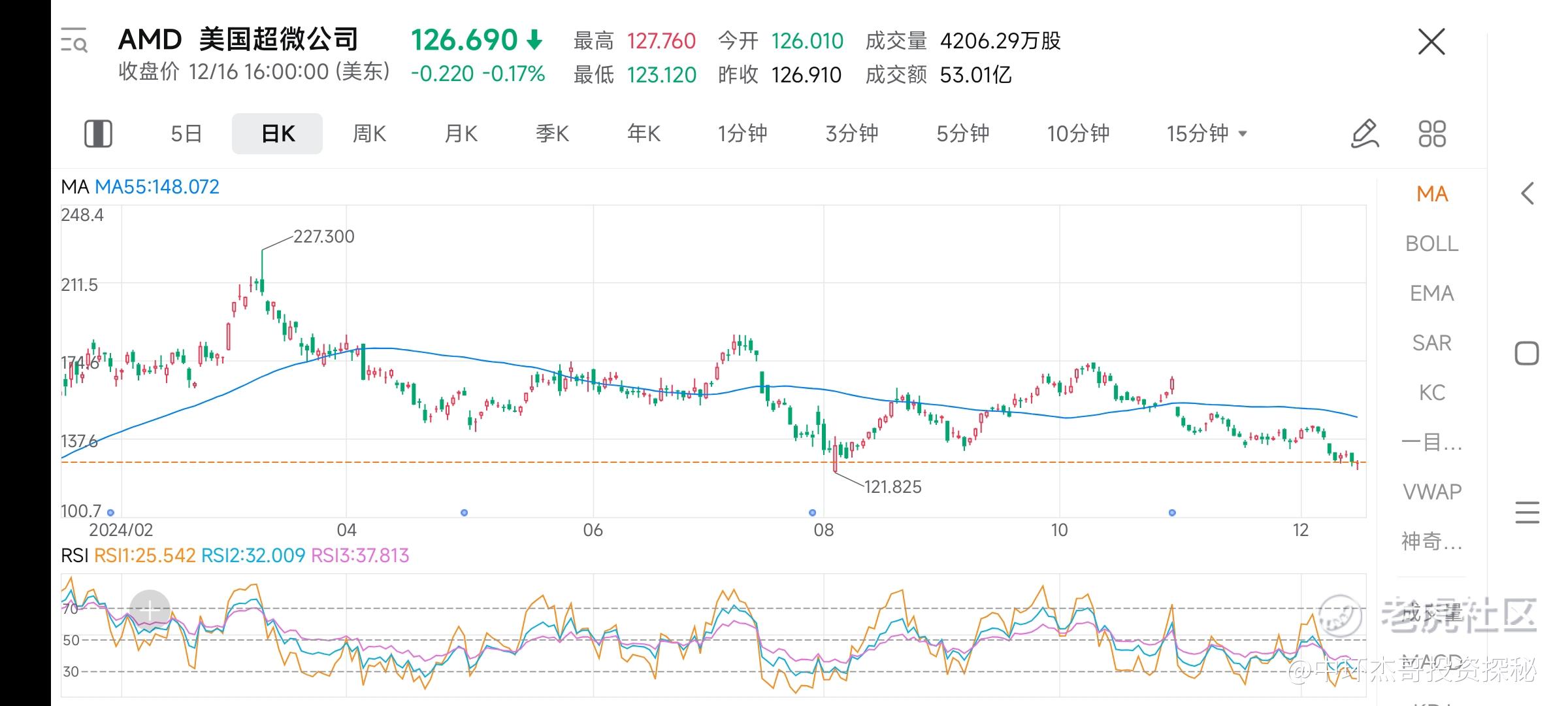Open the stock search list icon
This screenshot has width=1568, height=706.
[74, 41]
